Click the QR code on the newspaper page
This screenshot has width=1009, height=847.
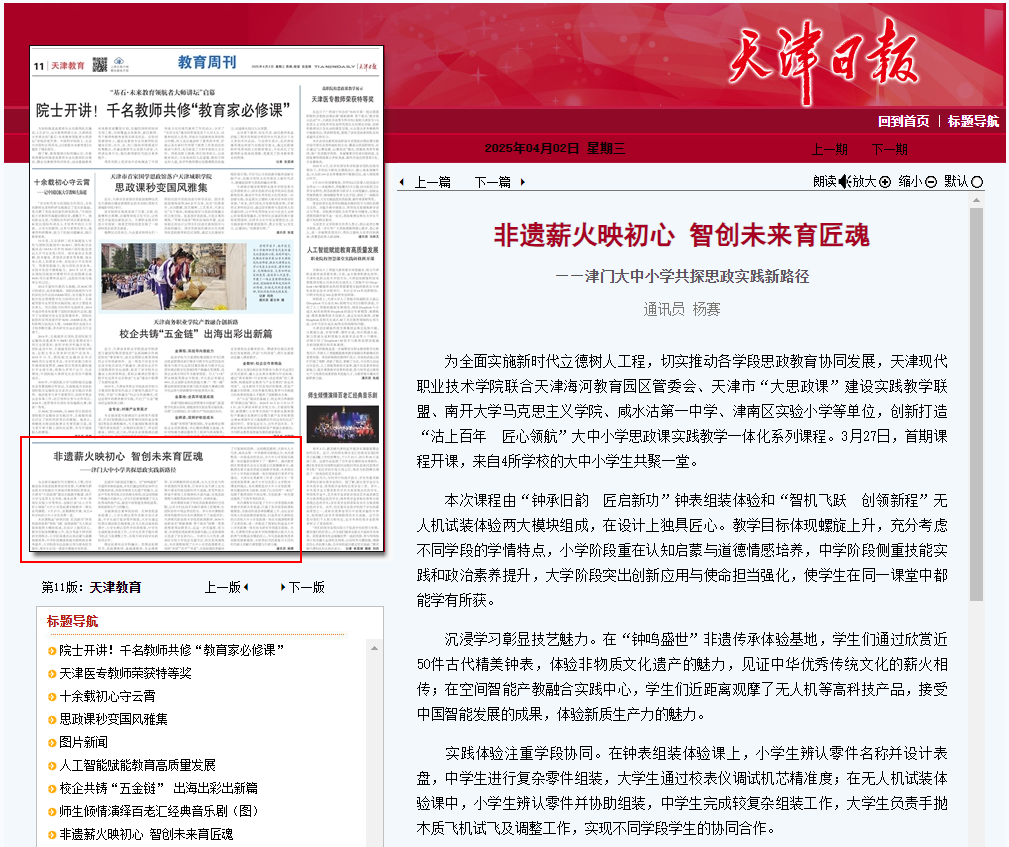(100, 65)
